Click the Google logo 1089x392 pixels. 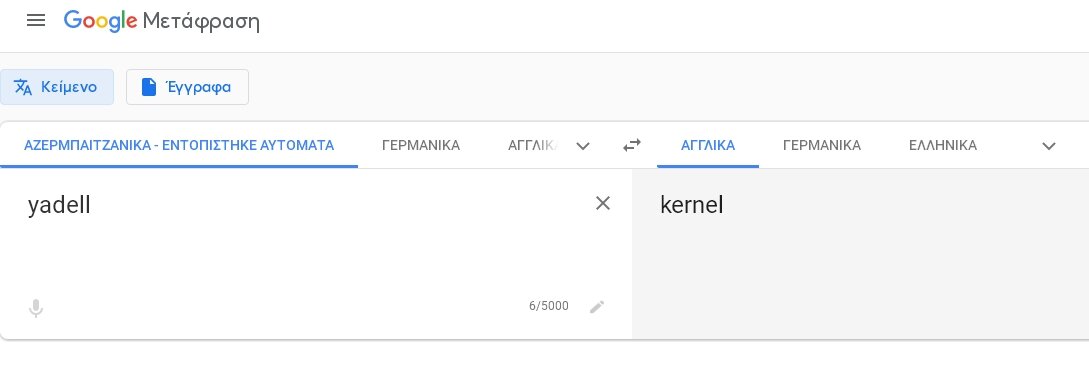point(100,21)
